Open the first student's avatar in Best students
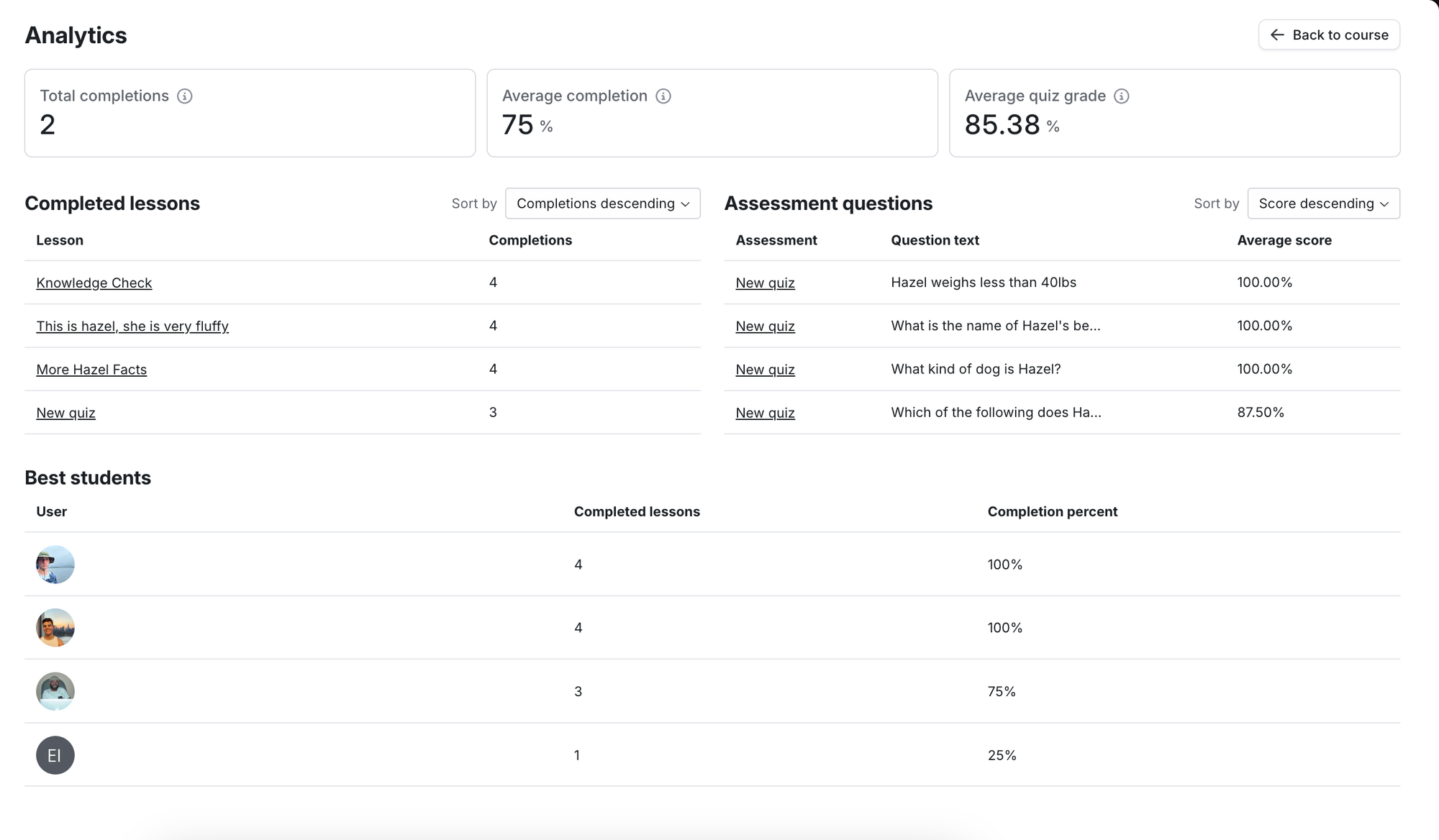This screenshot has height=840, width=1439. coord(55,565)
